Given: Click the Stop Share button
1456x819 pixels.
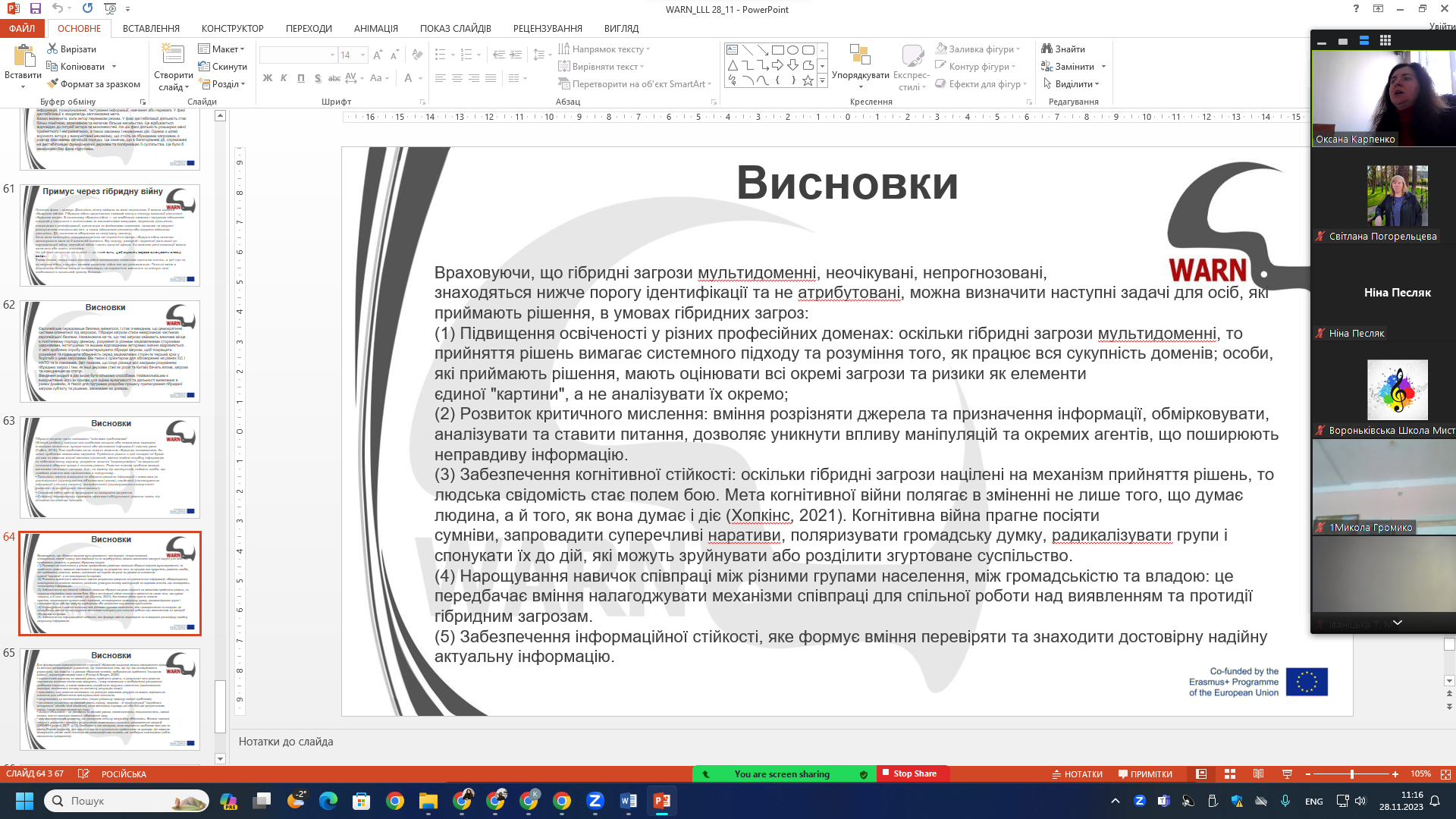Looking at the screenshot, I should 914,773.
